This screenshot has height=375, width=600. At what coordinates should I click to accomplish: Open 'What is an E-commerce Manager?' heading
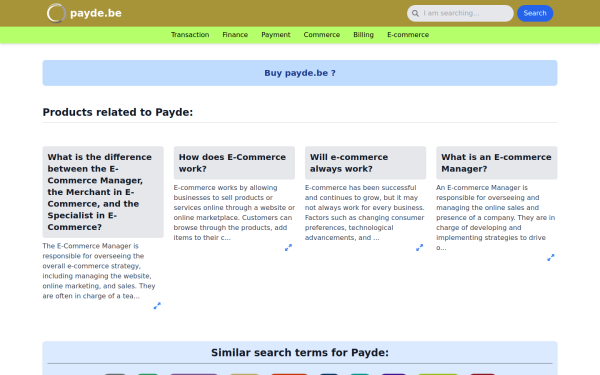click(497, 163)
